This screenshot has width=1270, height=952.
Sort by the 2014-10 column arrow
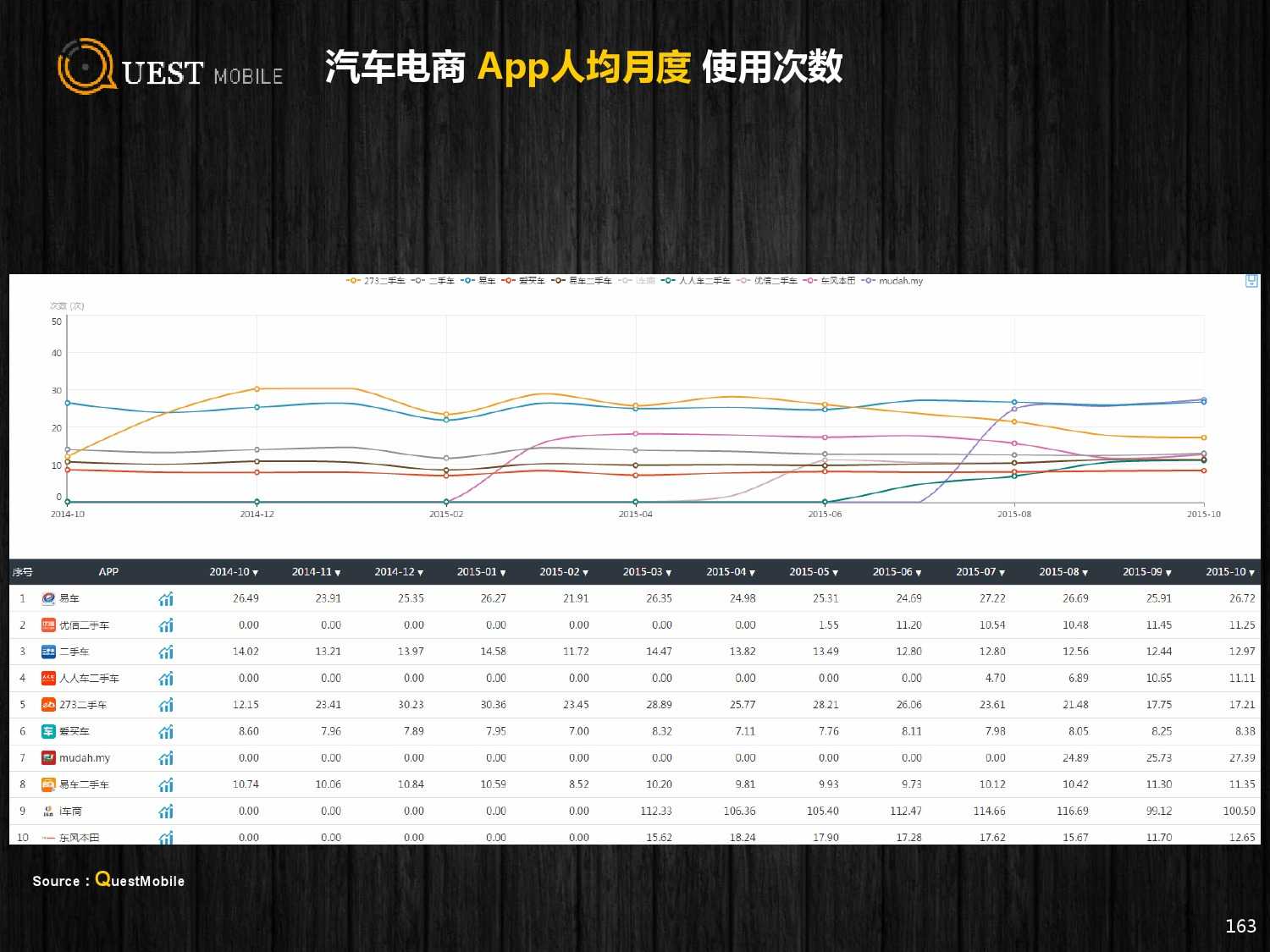coord(256,573)
